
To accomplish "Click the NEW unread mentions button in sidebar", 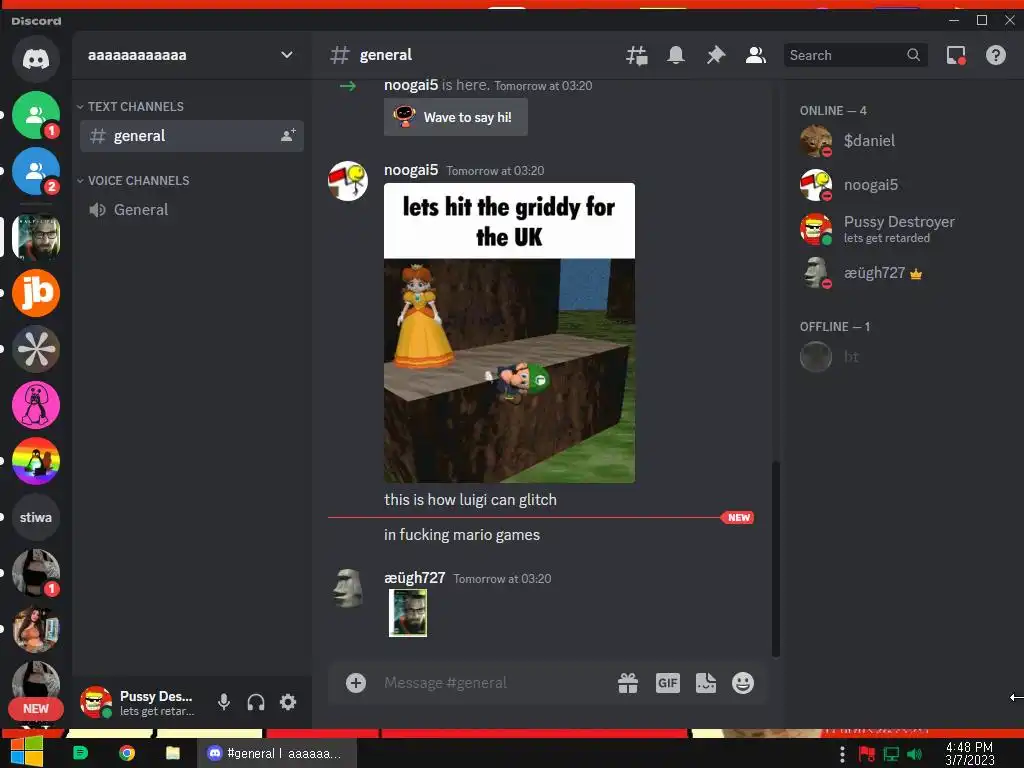I will pyautogui.click(x=36, y=709).
